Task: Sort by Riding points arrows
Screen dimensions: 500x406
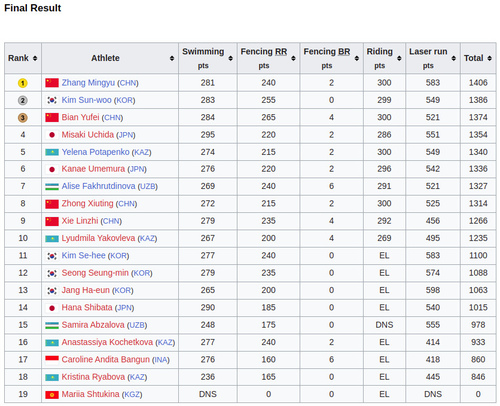Action: (399, 58)
